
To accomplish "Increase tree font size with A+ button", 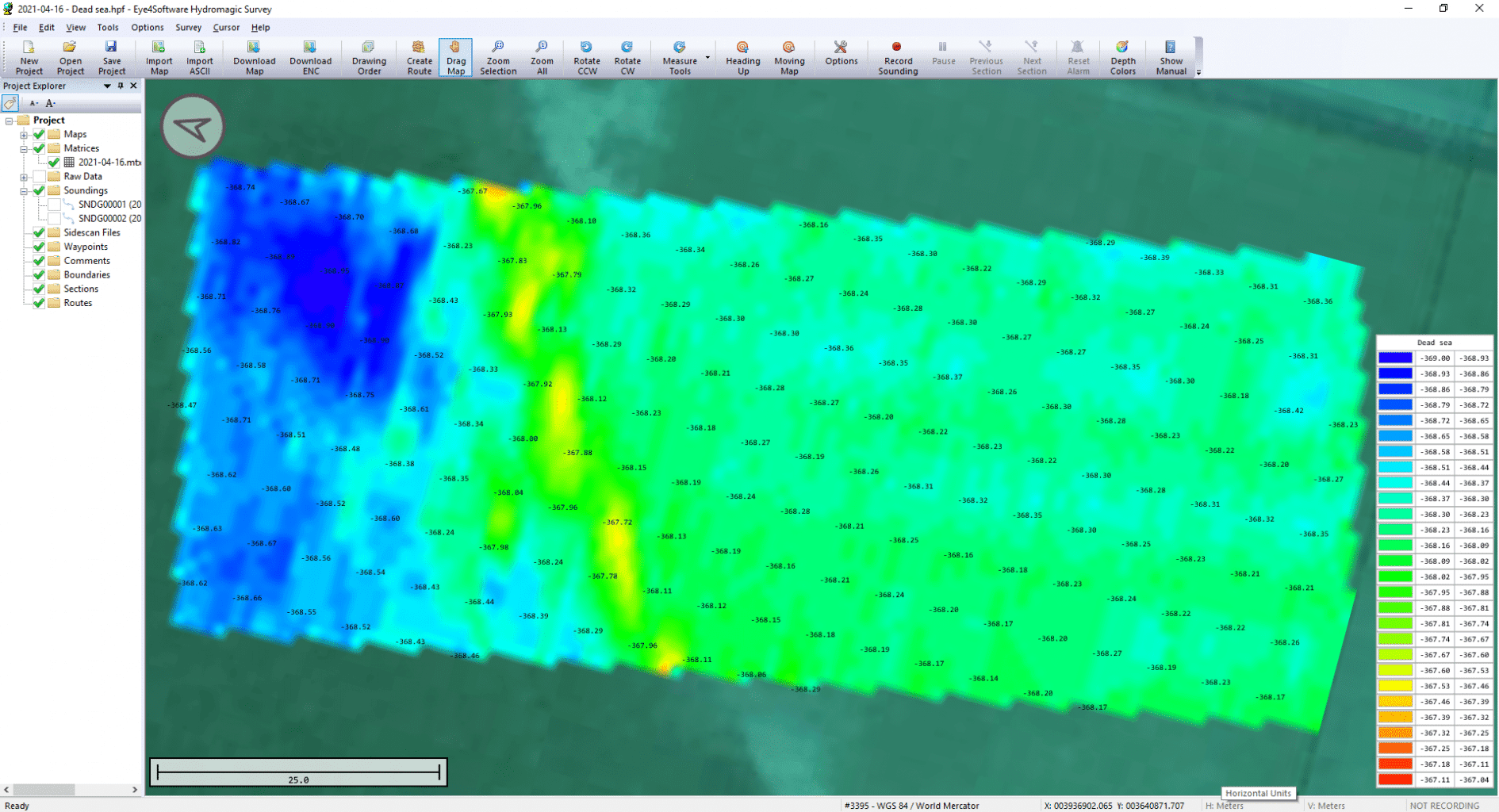I will (x=51, y=103).
